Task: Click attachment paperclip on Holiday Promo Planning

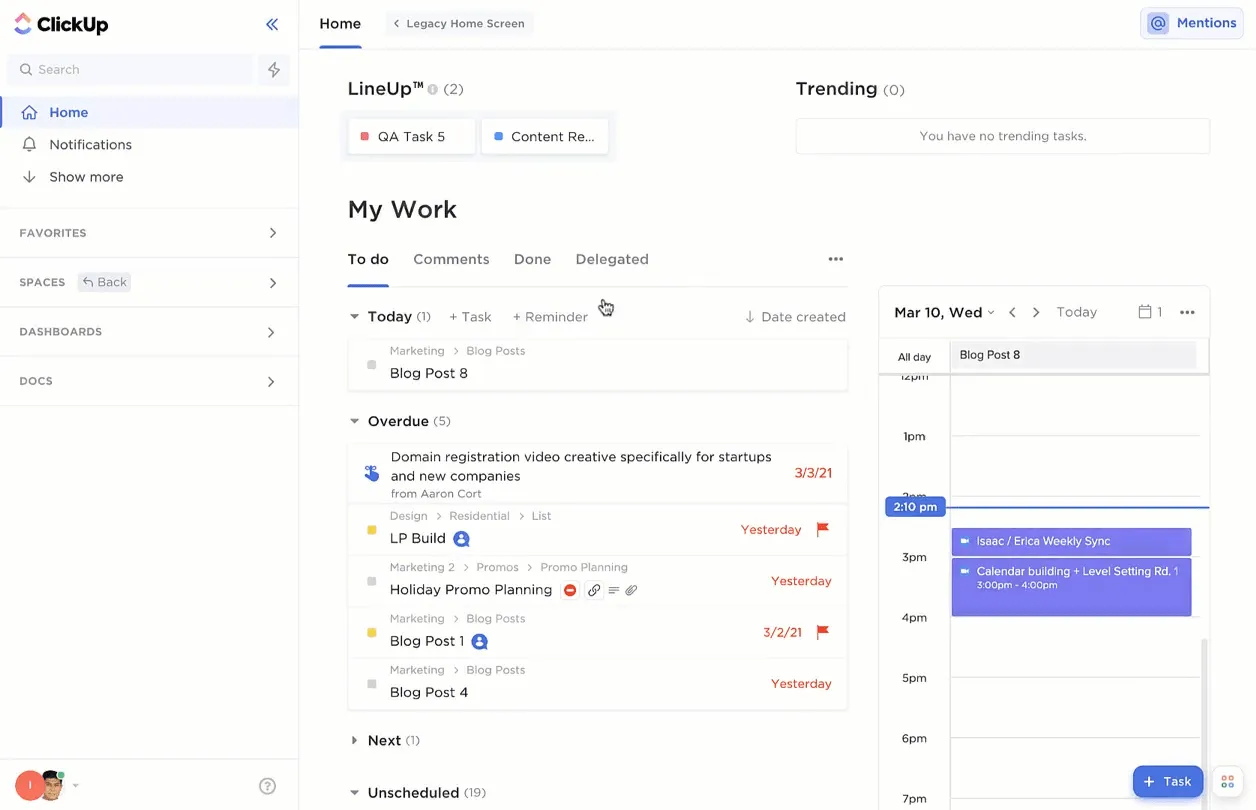Action: tap(631, 590)
